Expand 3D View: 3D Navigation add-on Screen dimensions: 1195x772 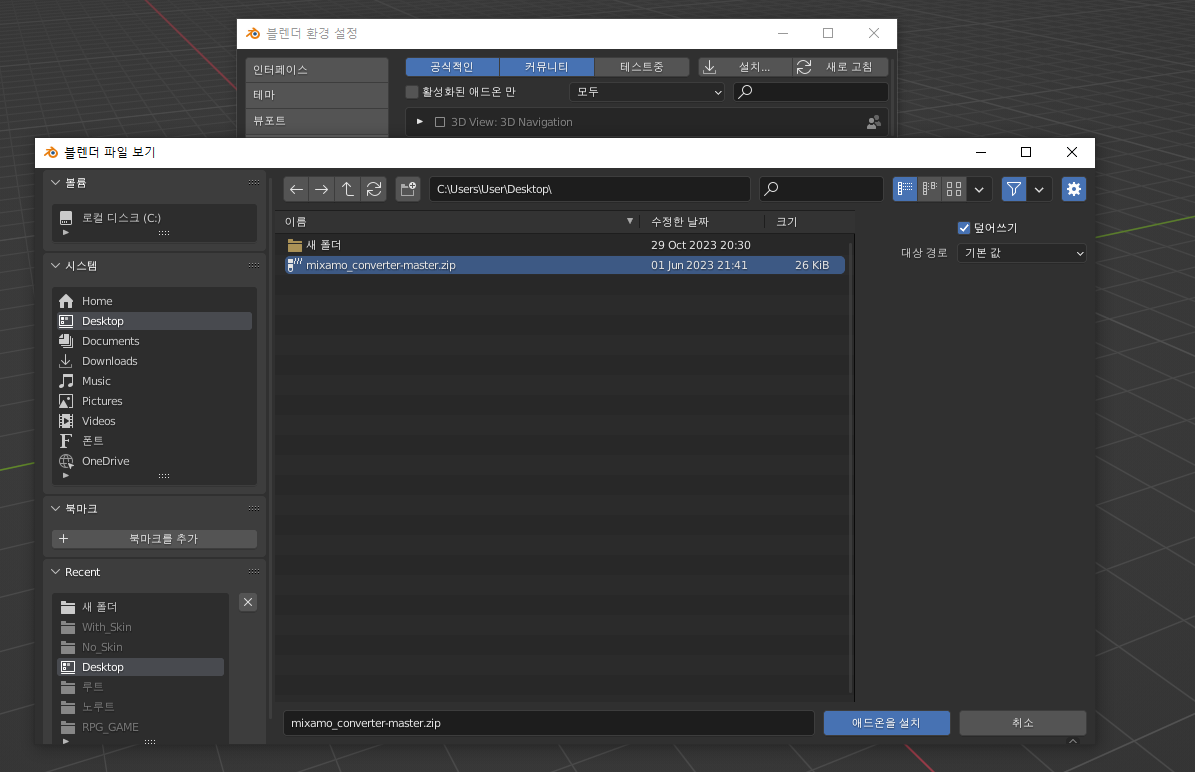(x=419, y=122)
